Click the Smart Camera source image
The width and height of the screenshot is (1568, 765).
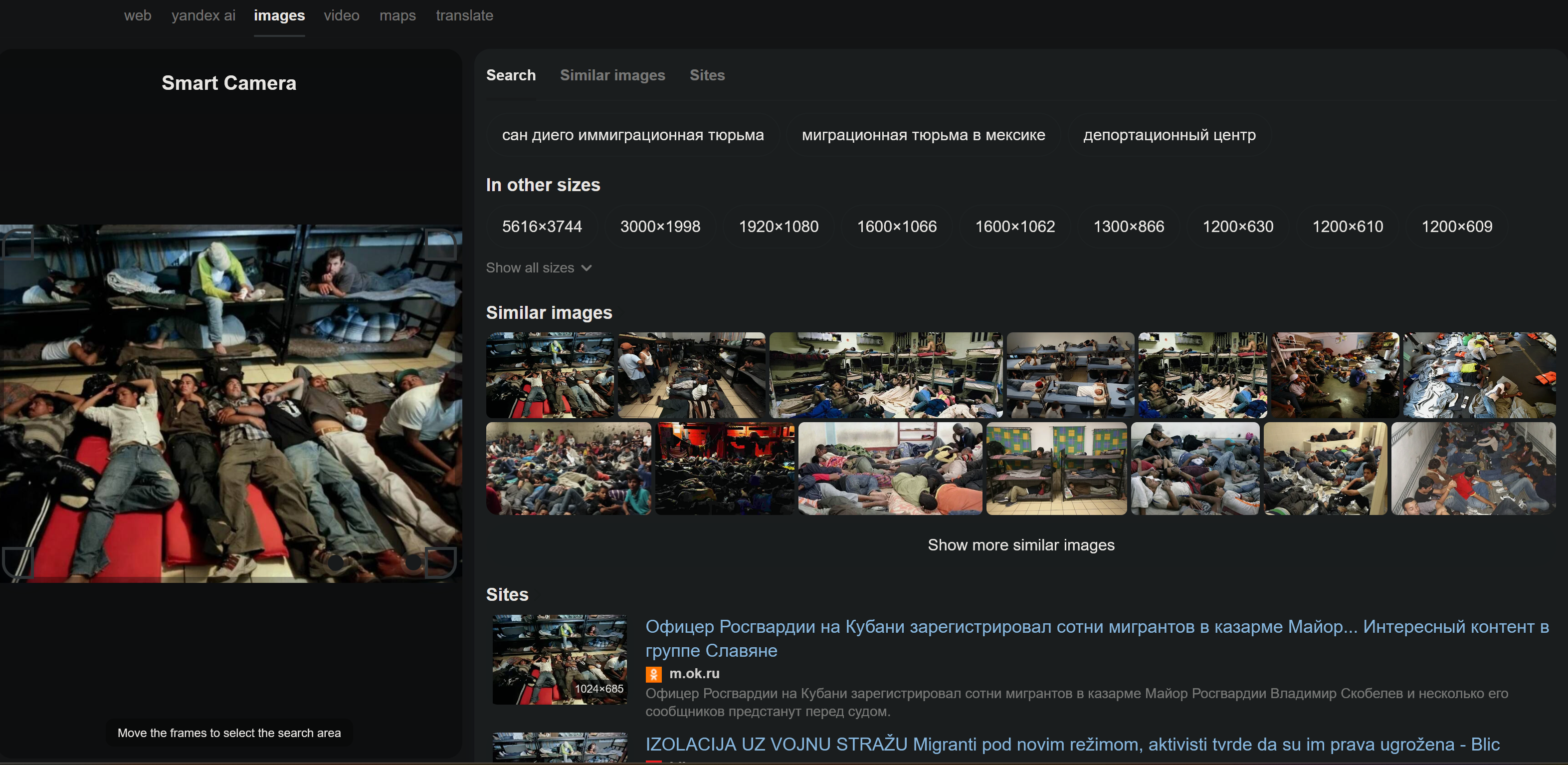231,403
